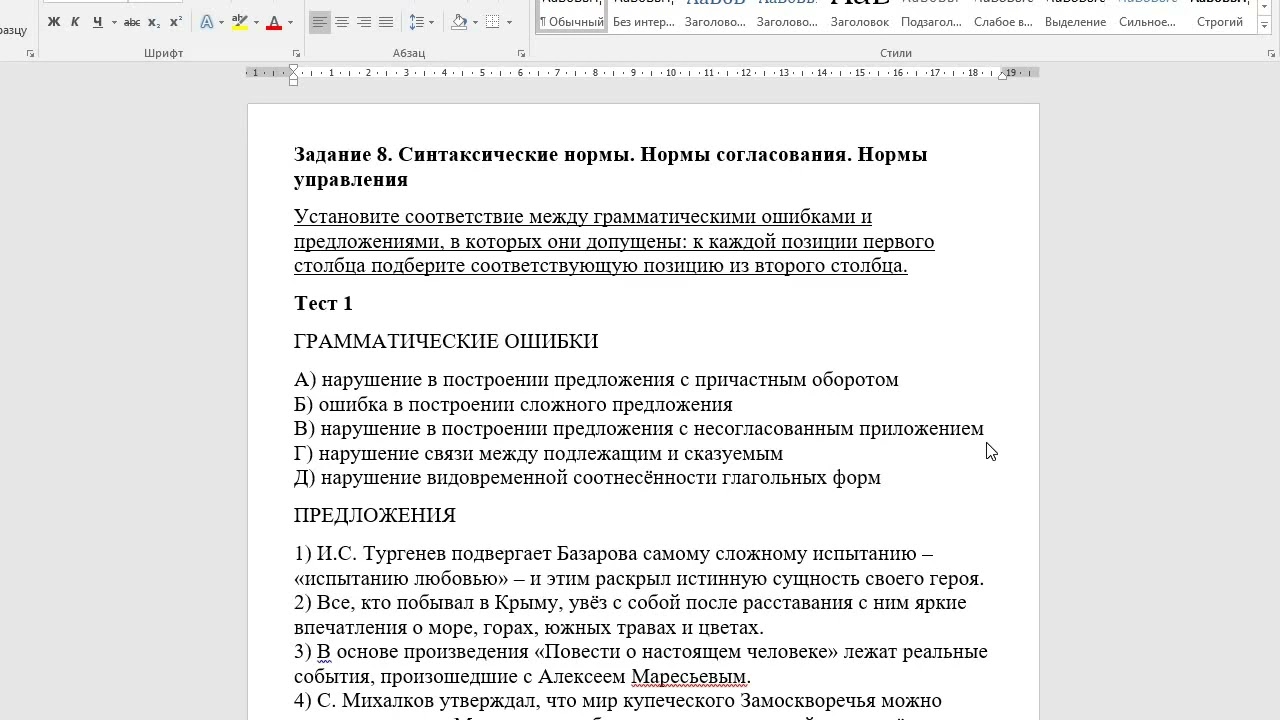Image resolution: width=1280 pixels, height=720 pixels.
Task: Open shading color dropdown arrow
Action: click(x=476, y=22)
